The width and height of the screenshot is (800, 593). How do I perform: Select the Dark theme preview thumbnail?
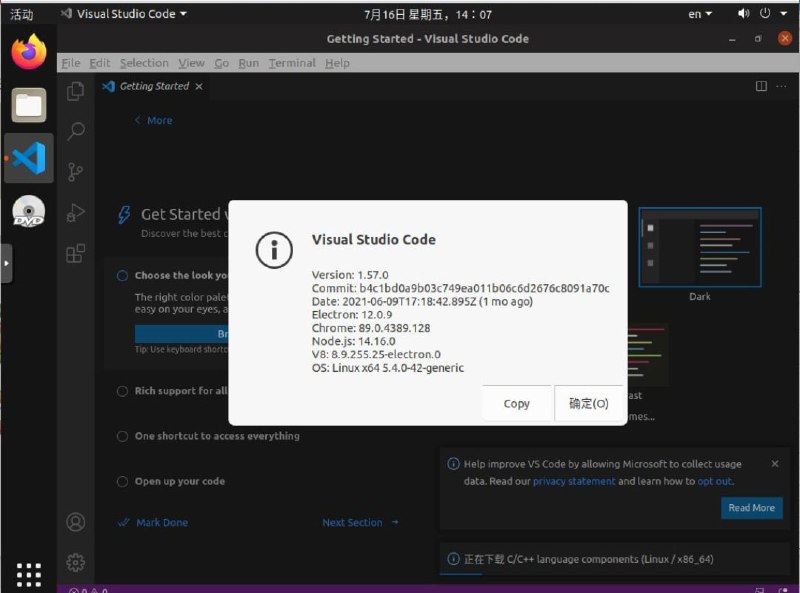700,247
